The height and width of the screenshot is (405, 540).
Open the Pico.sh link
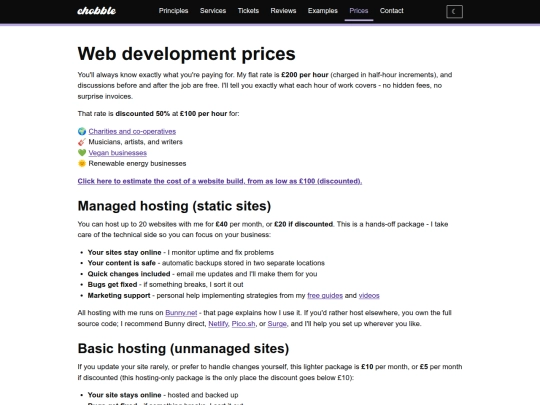click(243, 324)
